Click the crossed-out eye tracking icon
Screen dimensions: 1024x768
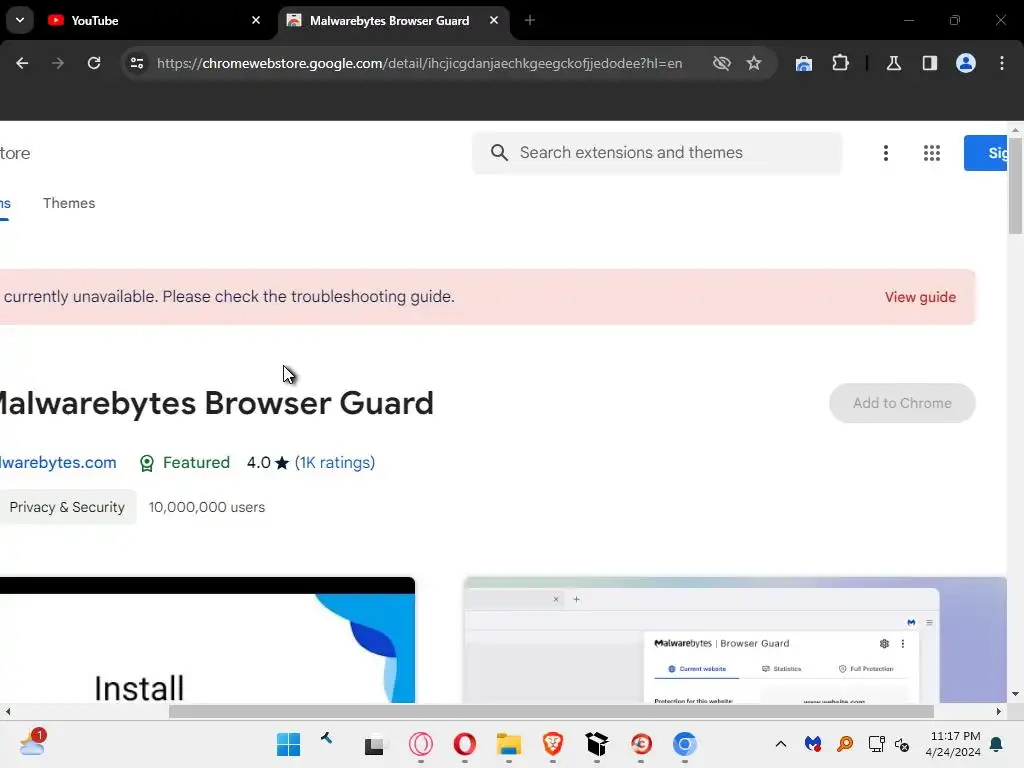[x=722, y=63]
